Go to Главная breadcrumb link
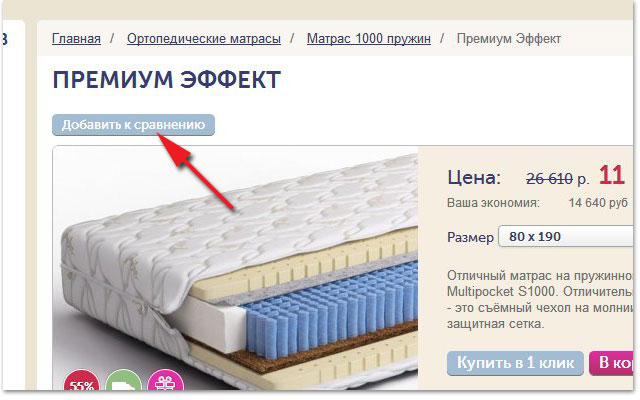 76,39
